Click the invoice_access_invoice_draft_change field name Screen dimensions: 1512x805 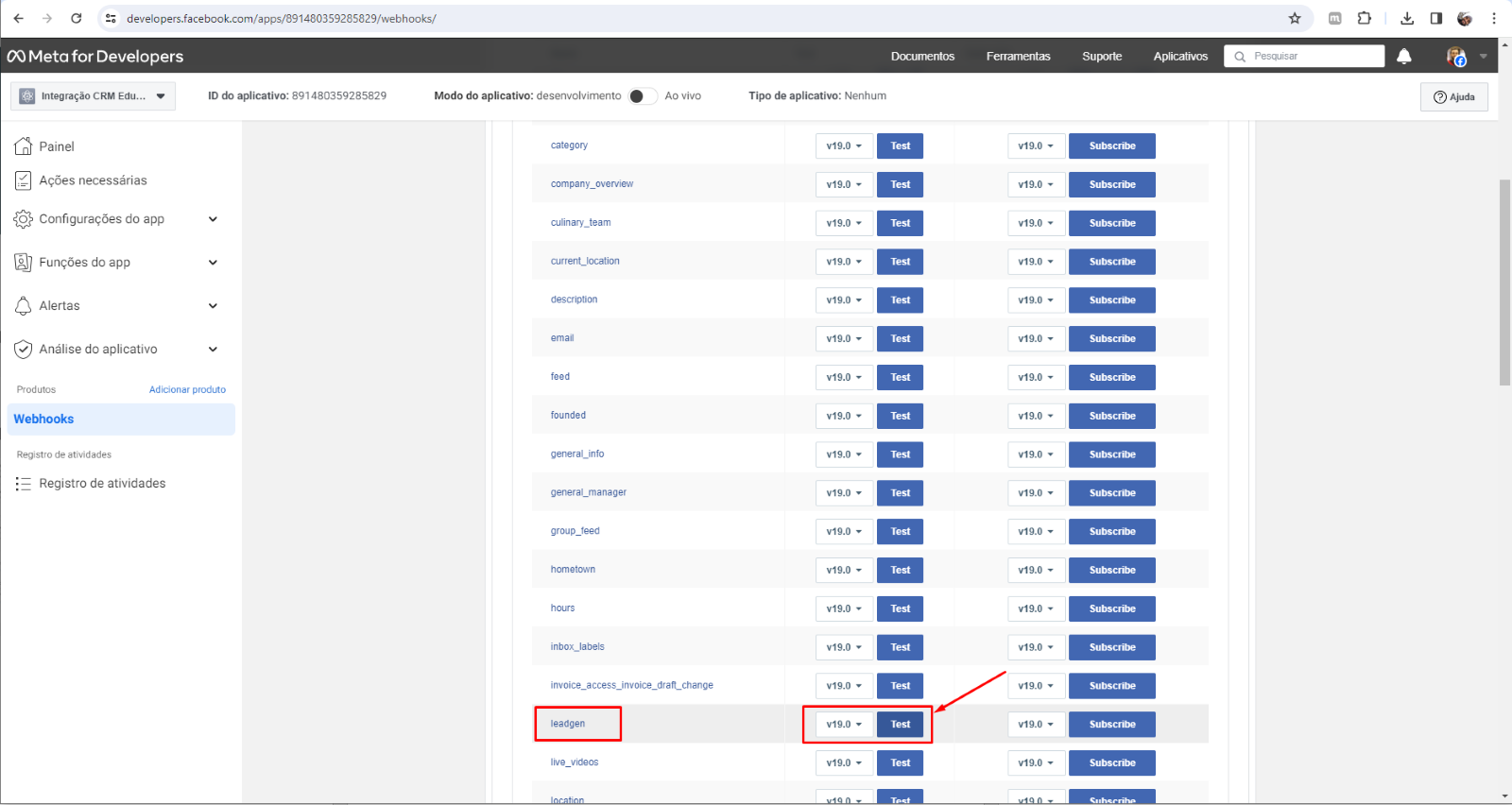click(632, 685)
